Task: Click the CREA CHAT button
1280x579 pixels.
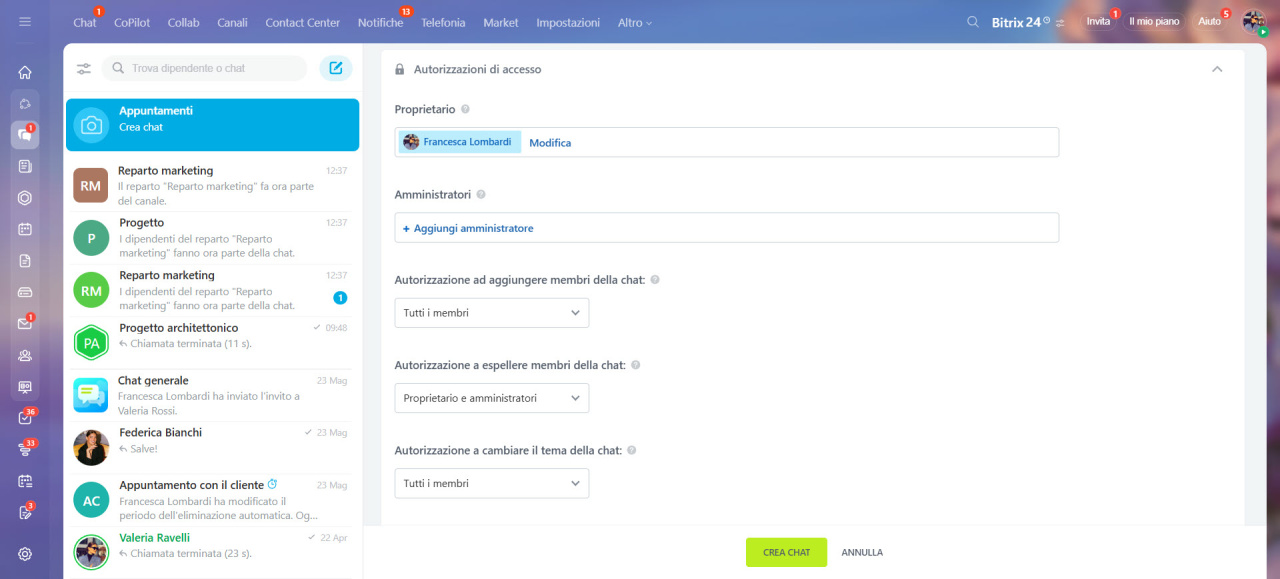Action: point(786,552)
